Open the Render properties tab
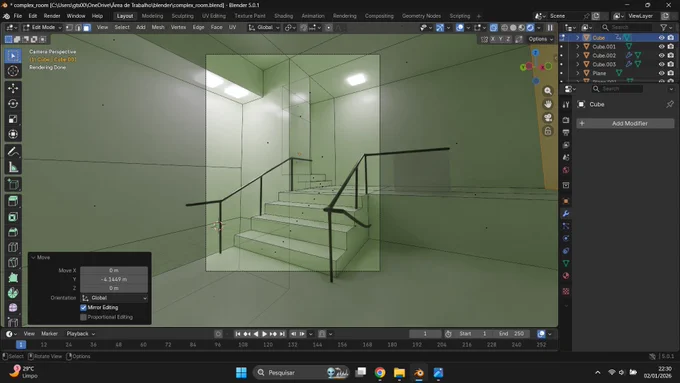This screenshot has width=680, height=383. 566,120
